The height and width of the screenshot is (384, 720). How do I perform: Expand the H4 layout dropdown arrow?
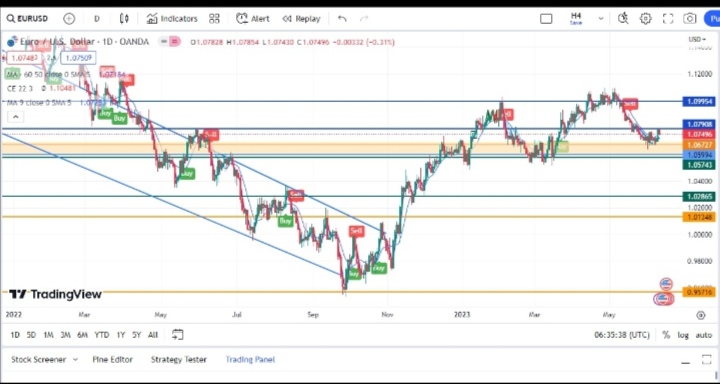click(601, 19)
